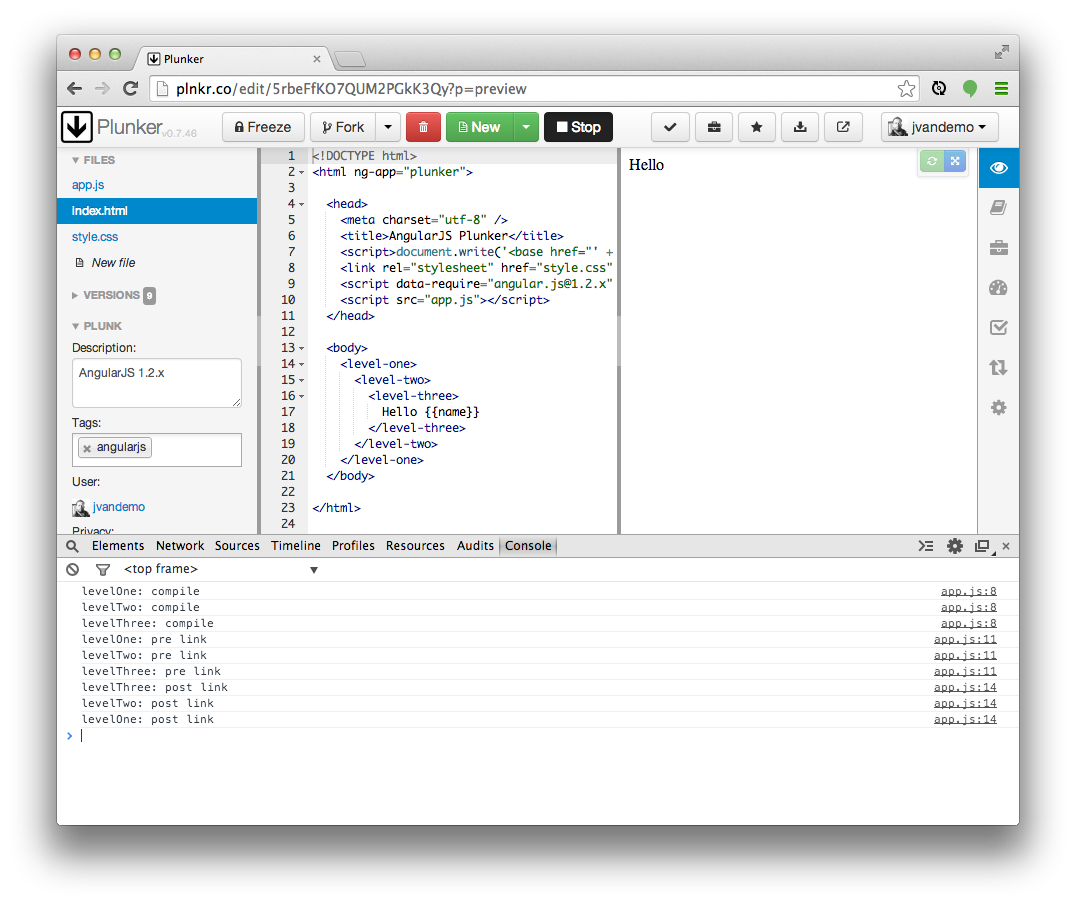Open the Fork dropdown arrow

(389, 127)
